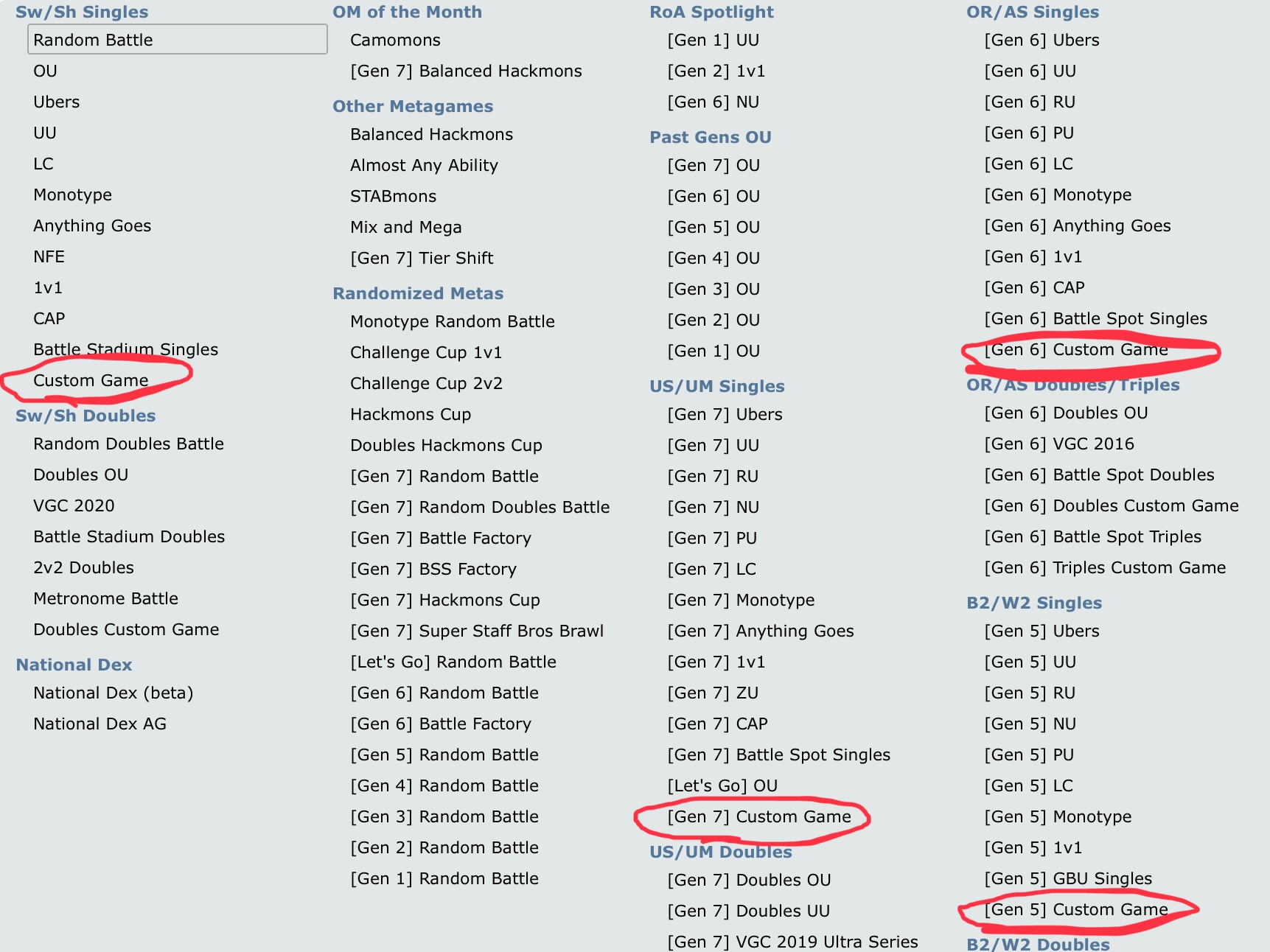
Task: Click Almost Any Ability metagame
Action: 424,165
